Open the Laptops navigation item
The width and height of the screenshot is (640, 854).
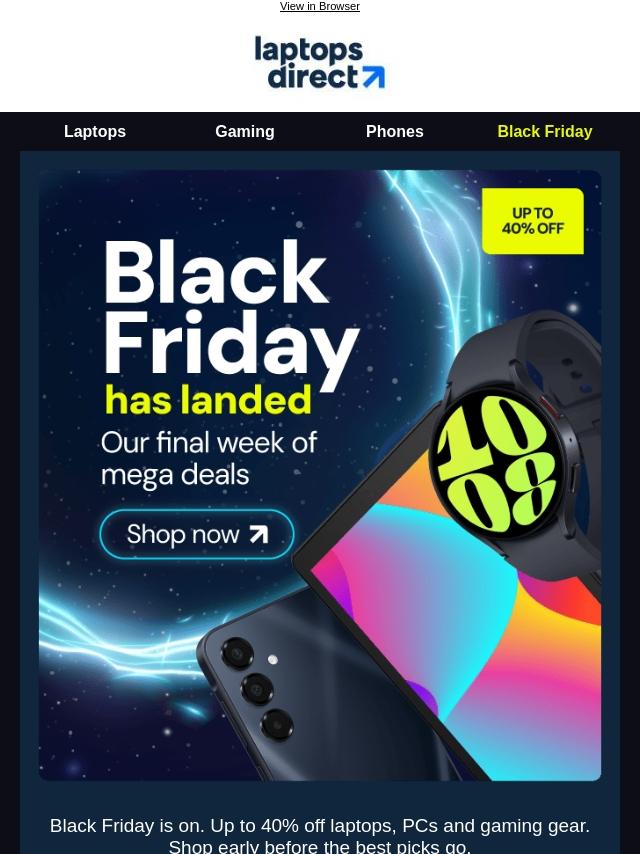click(95, 131)
